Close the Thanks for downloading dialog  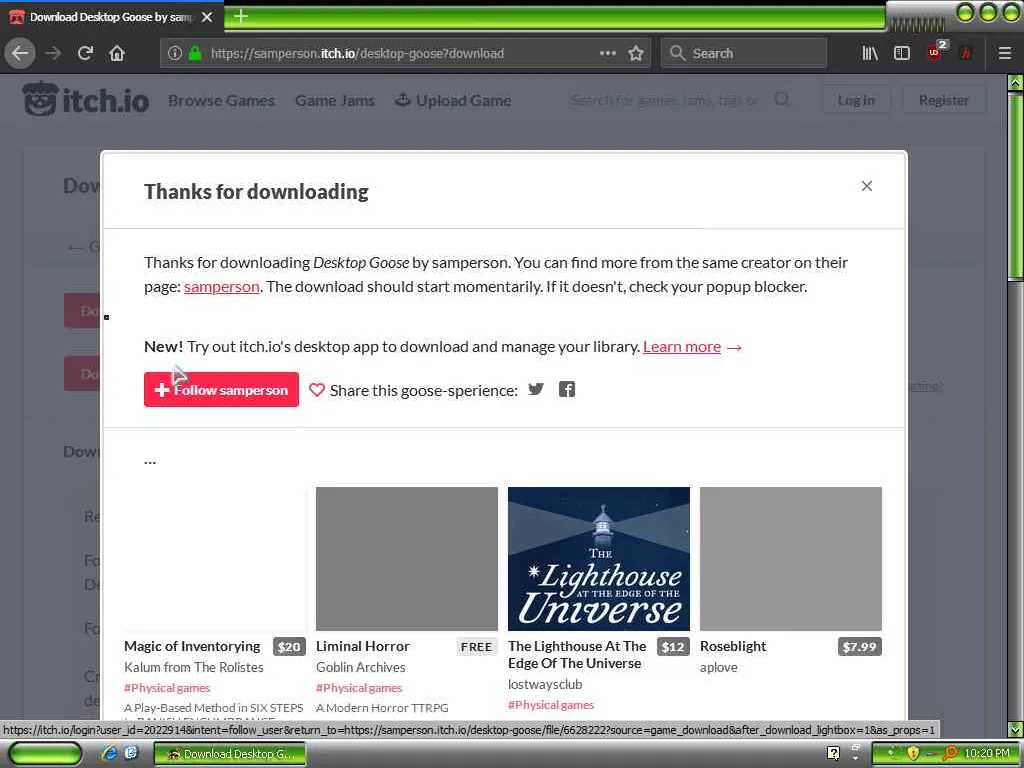point(867,186)
